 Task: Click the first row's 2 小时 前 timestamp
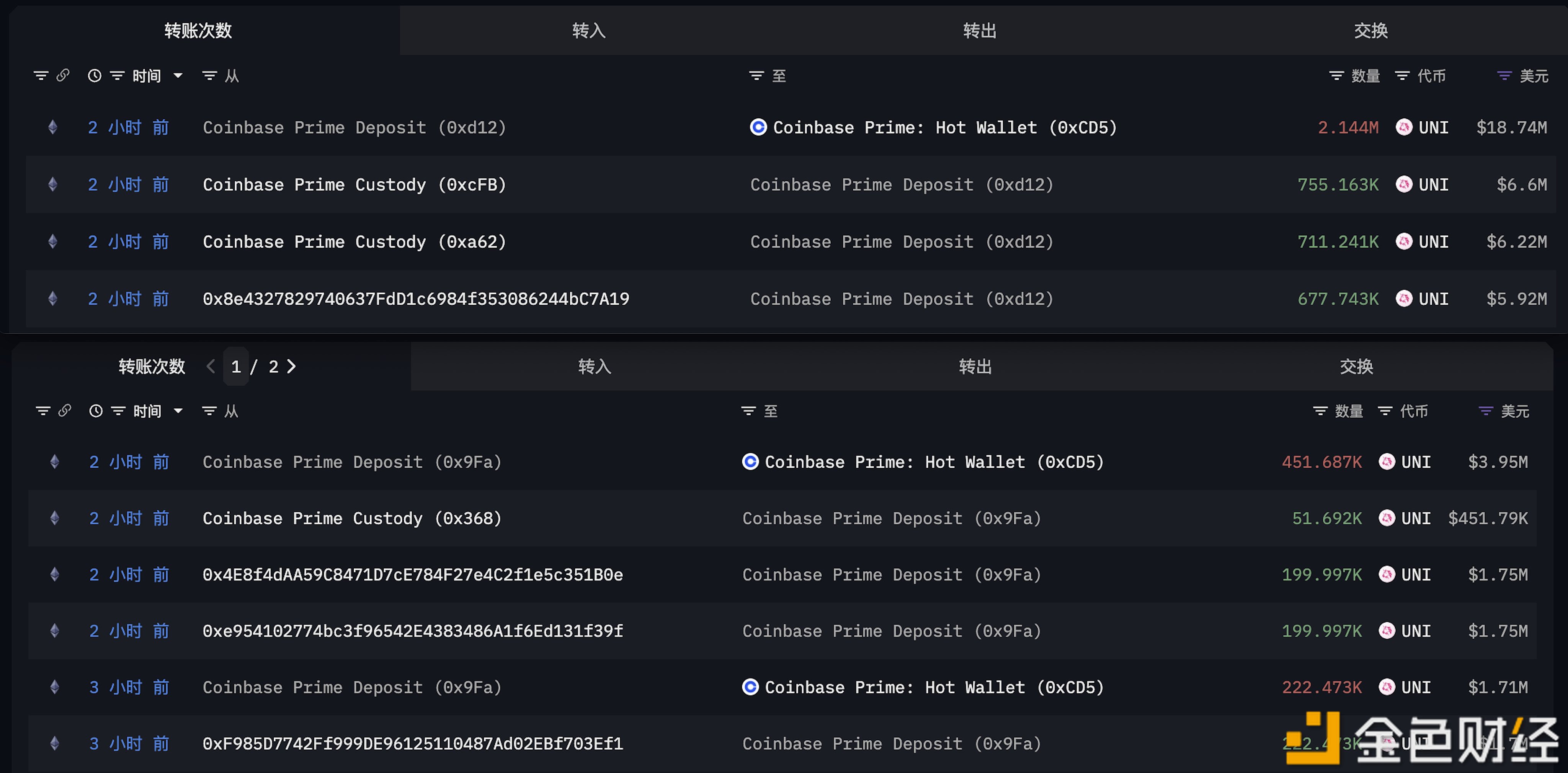point(128,127)
